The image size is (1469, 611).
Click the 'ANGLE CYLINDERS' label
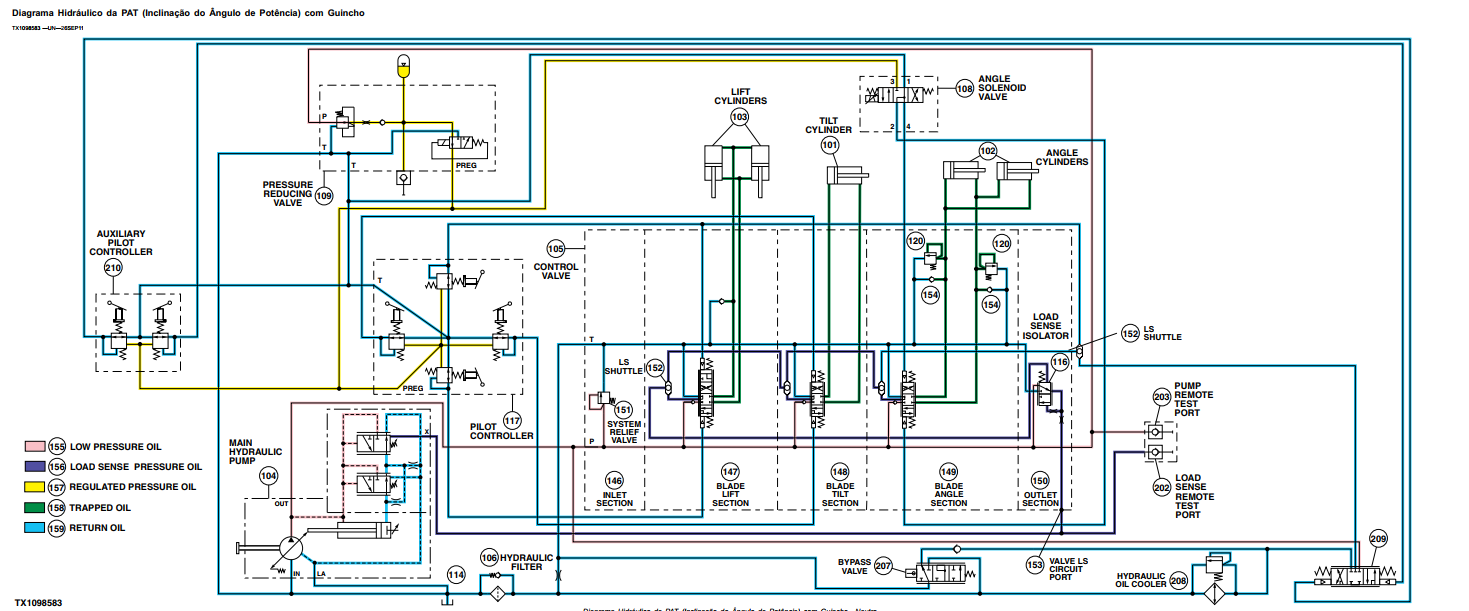[x=1062, y=157]
